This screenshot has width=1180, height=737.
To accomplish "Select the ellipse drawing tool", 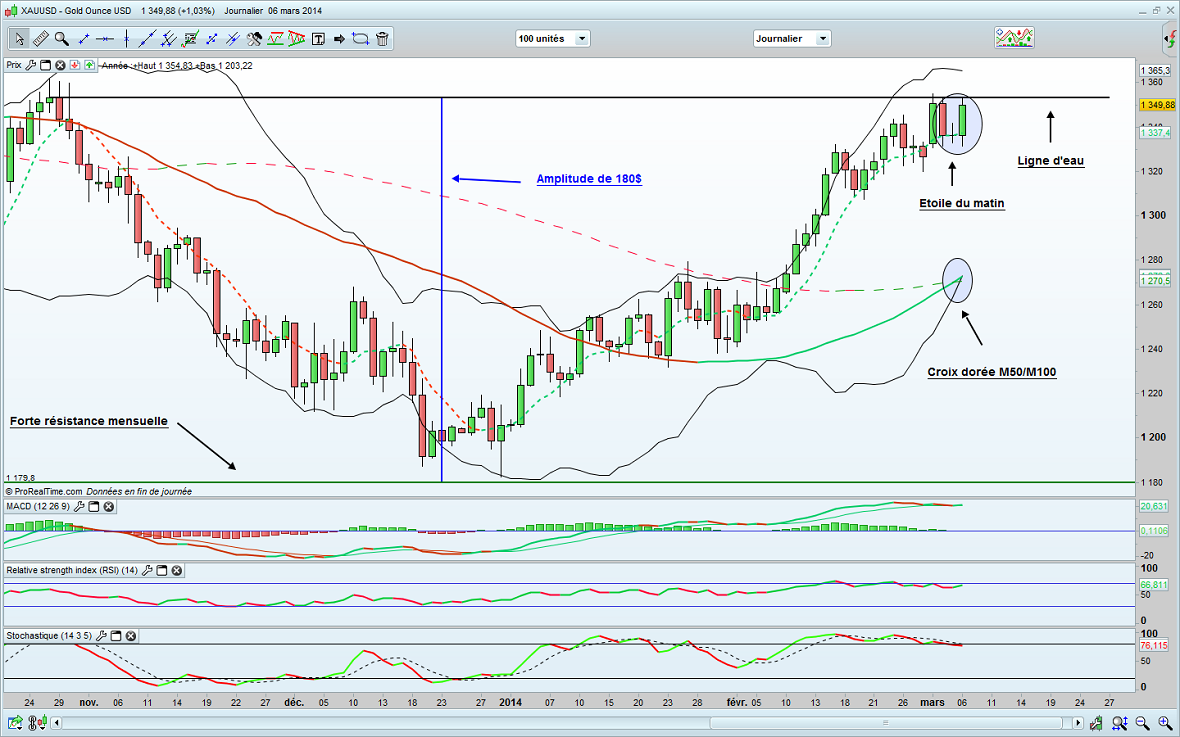I will (361, 39).
